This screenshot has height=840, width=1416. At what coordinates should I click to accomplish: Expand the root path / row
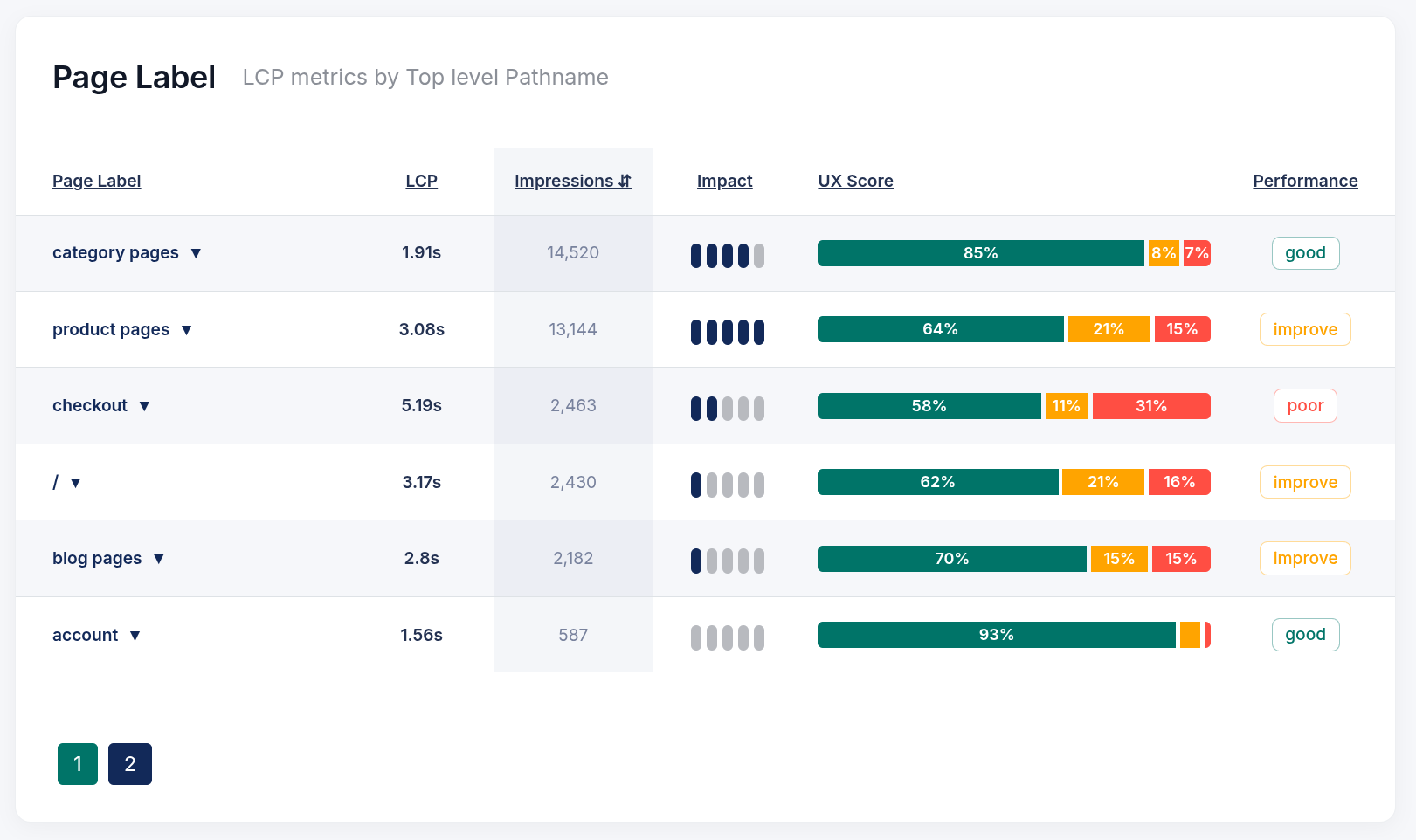point(75,483)
